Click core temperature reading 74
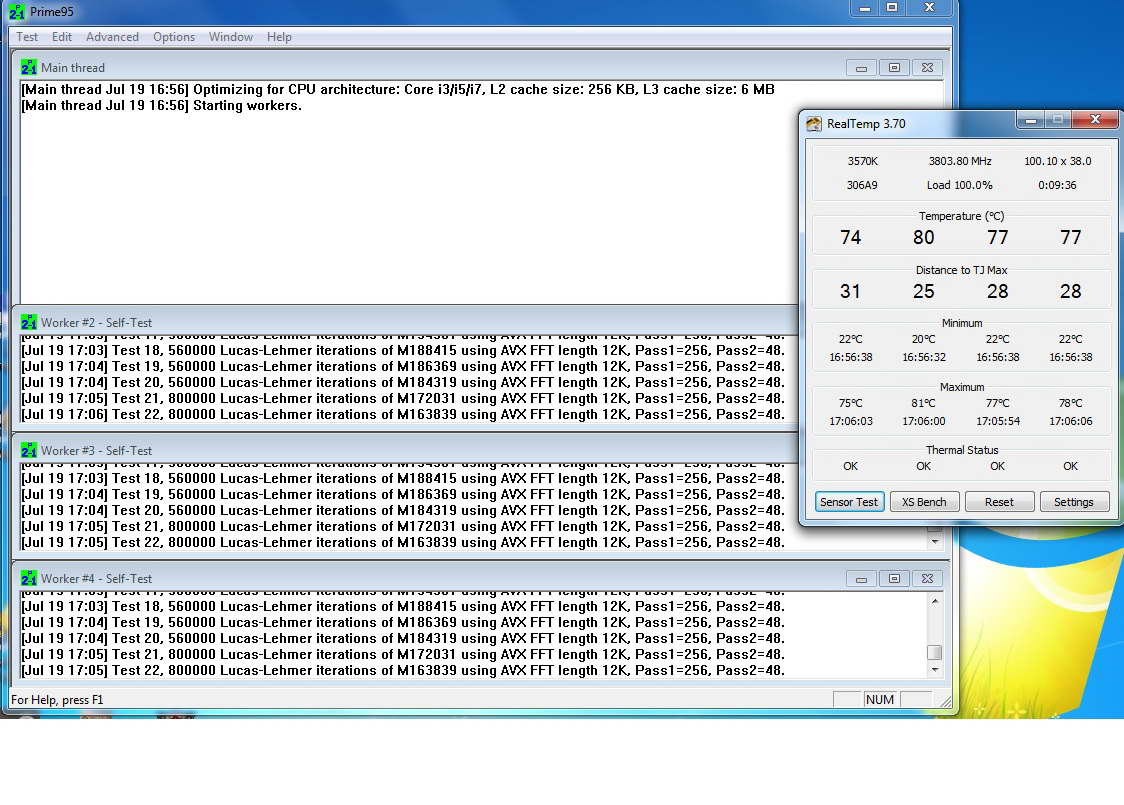Image resolution: width=1124 pixels, height=805 pixels. click(x=850, y=237)
